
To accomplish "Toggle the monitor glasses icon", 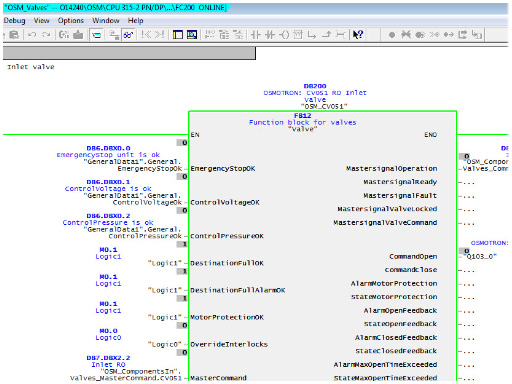I will tap(129, 35).
